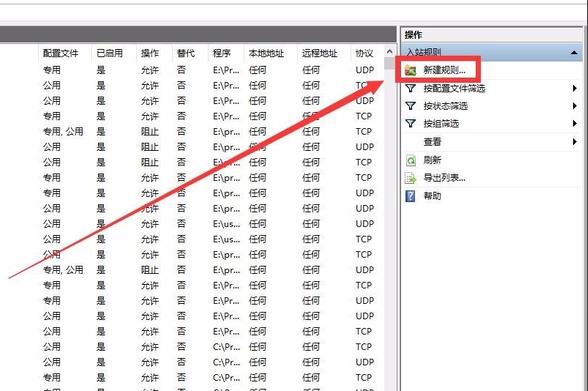Viewport: 588px width, 391px height.
Task: Click the export list icon beside 导出列表
Action: click(411, 178)
